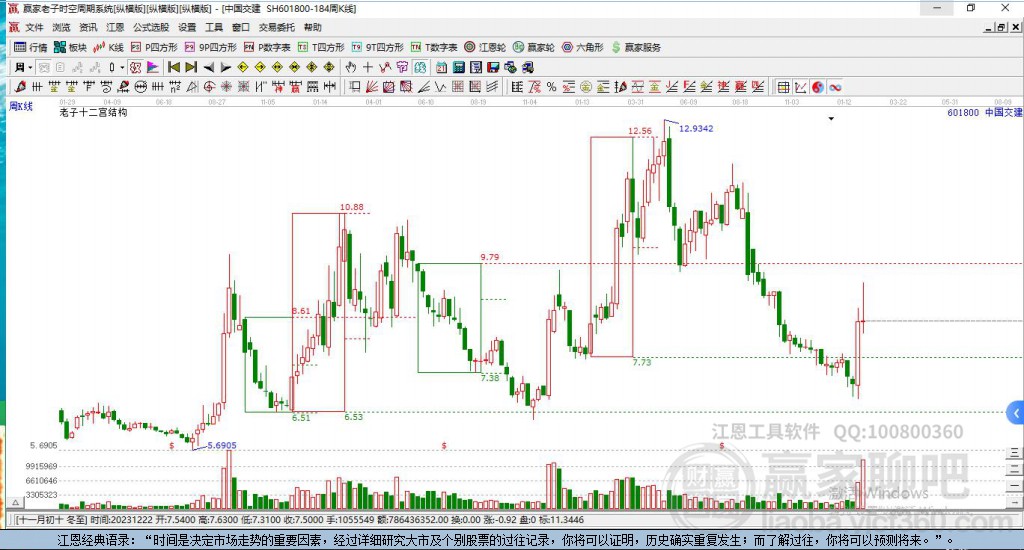Click the angle triangle ruler tool
The image size is (1024, 550).
(192, 87)
